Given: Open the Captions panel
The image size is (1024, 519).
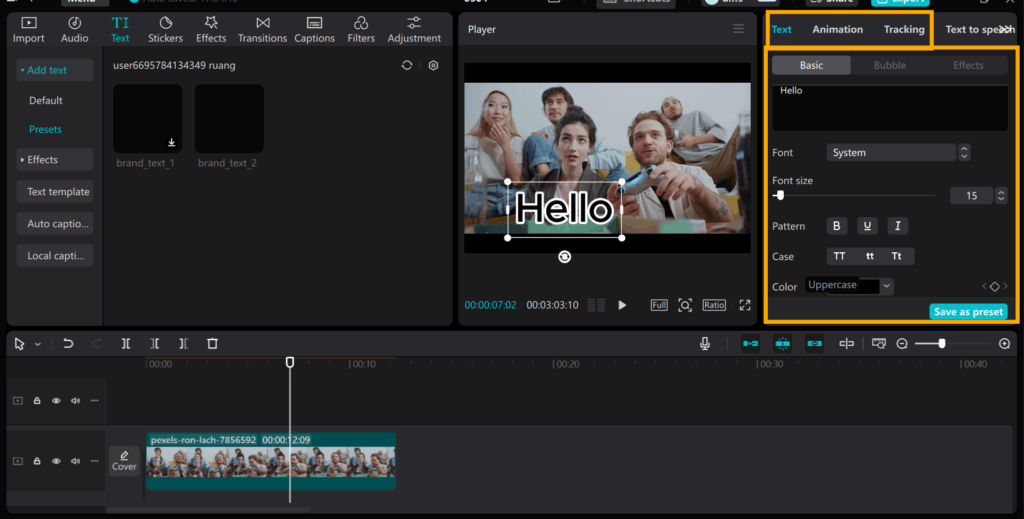Looking at the screenshot, I should tap(314, 30).
